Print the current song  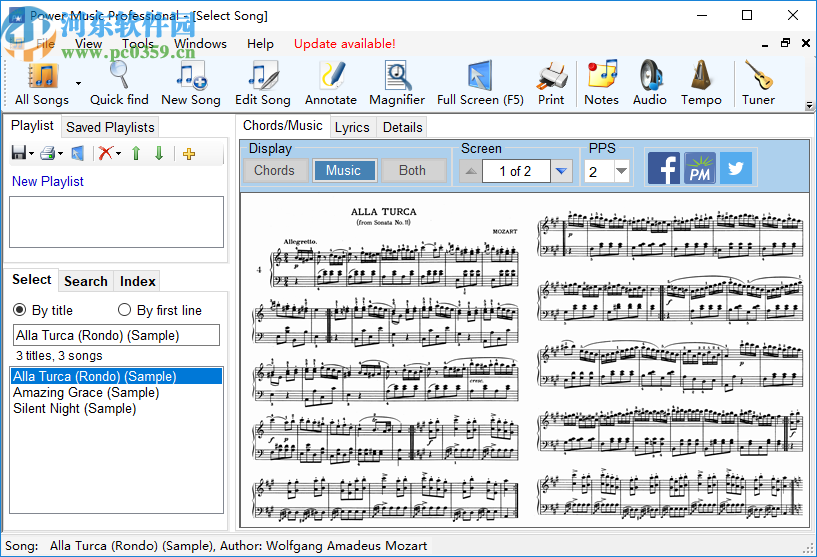[551, 83]
